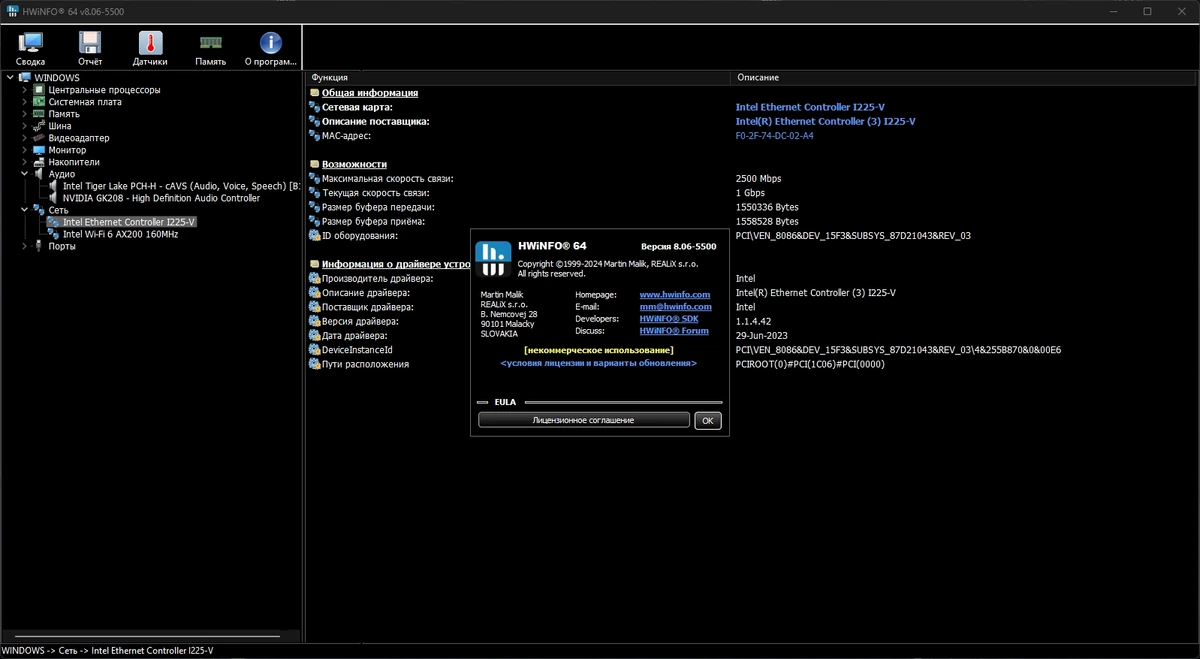The height and width of the screenshot is (659, 1200).
Task: Expand the Центральные процессоры node
Action: click(25, 90)
